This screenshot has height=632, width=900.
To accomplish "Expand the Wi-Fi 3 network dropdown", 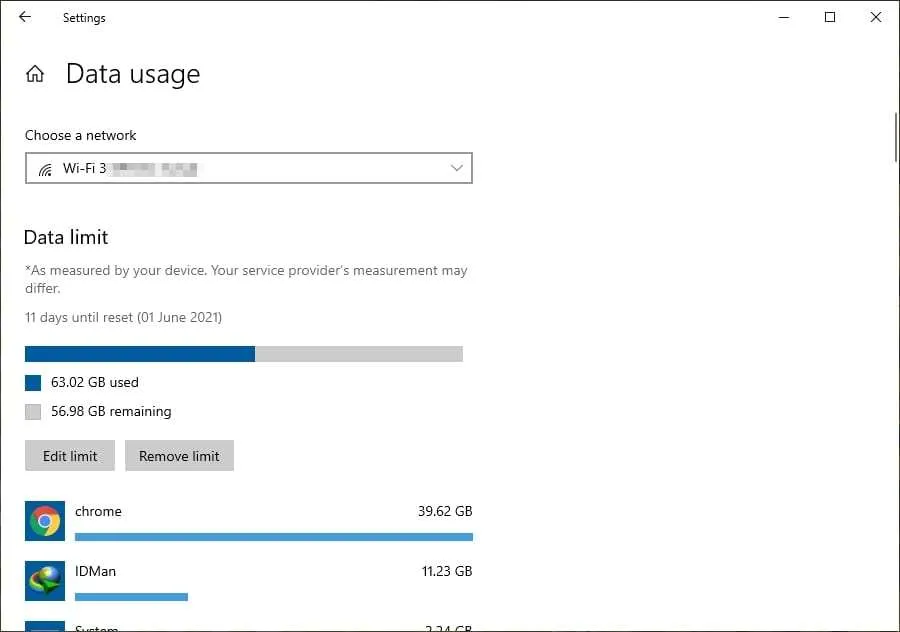I will click(x=249, y=168).
